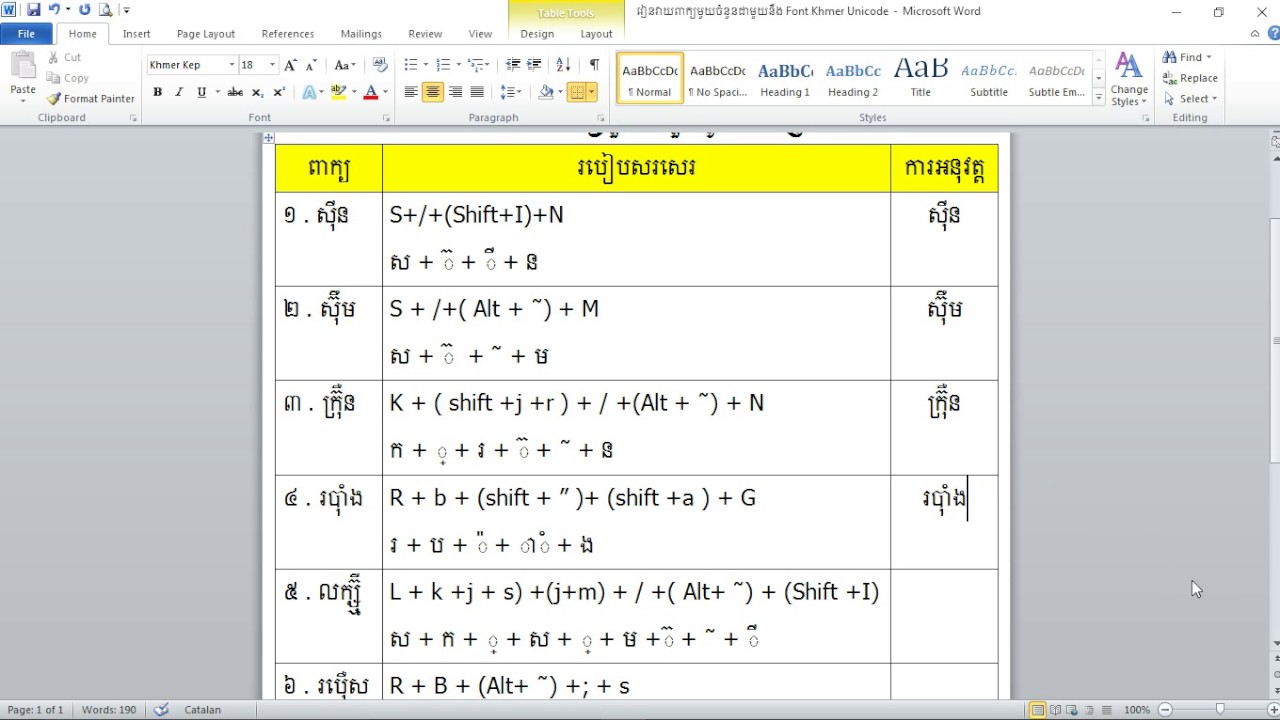Click the Shading paint bucket icon
The image size is (1280, 720).
point(545,92)
